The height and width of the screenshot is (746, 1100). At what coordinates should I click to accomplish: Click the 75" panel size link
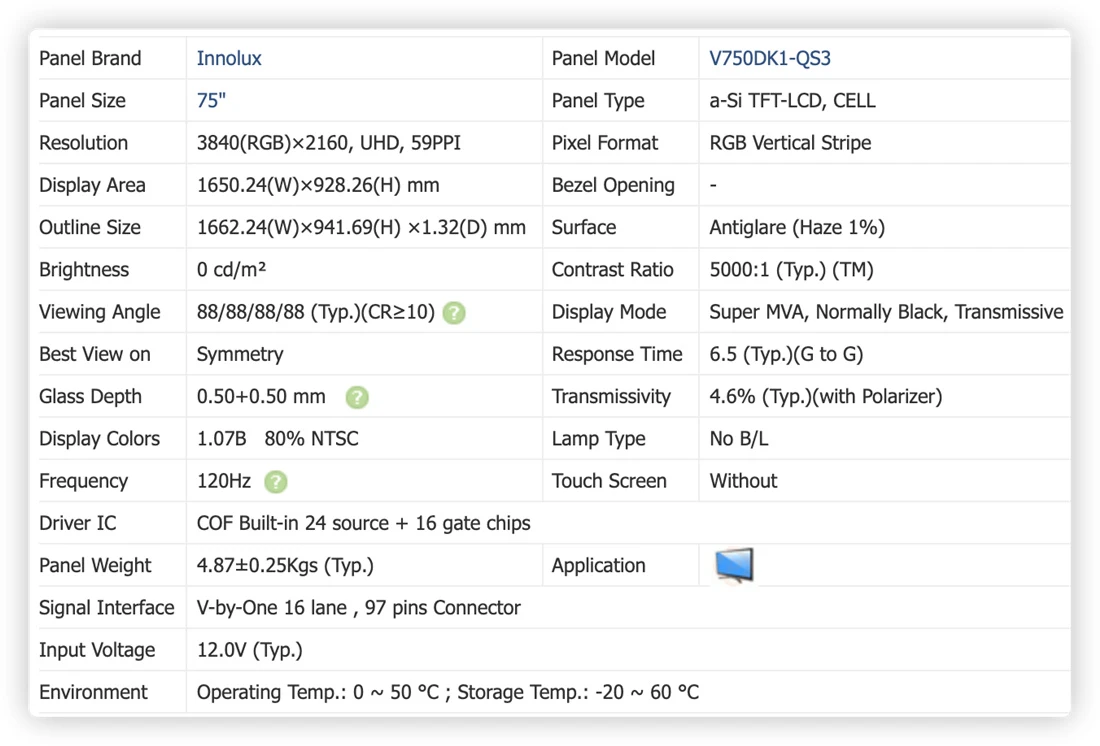[211, 100]
